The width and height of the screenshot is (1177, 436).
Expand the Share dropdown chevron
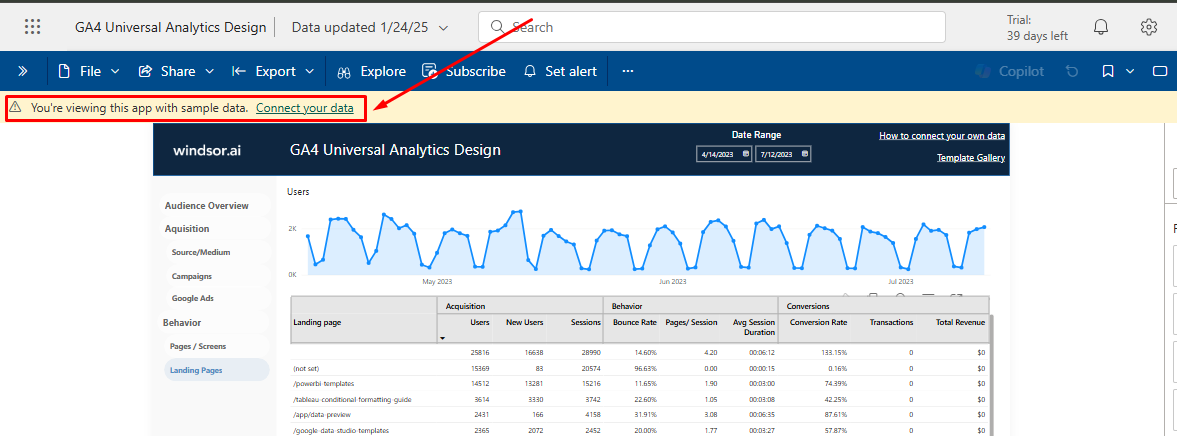(209, 71)
